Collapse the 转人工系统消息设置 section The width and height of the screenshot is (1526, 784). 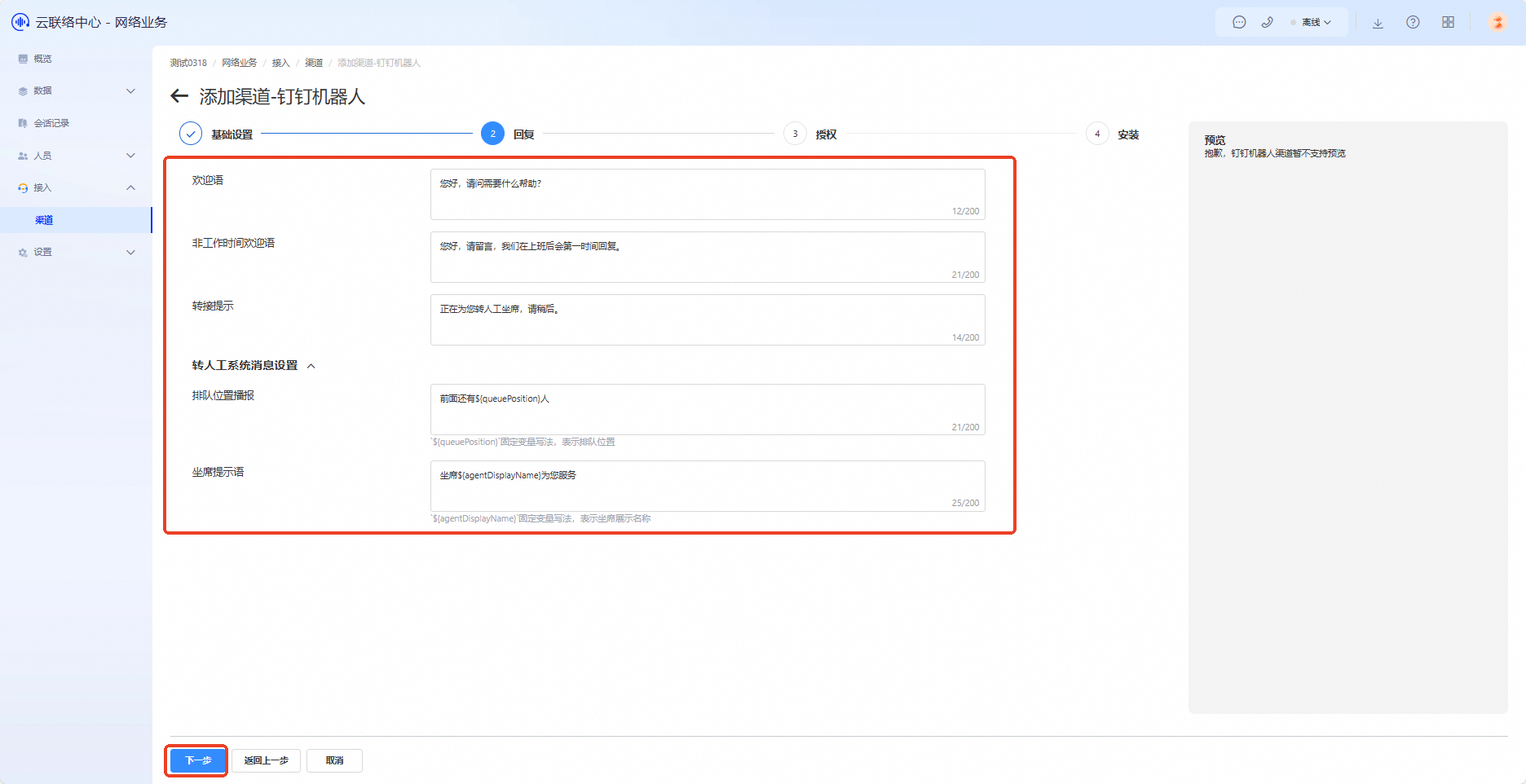[311, 366]
